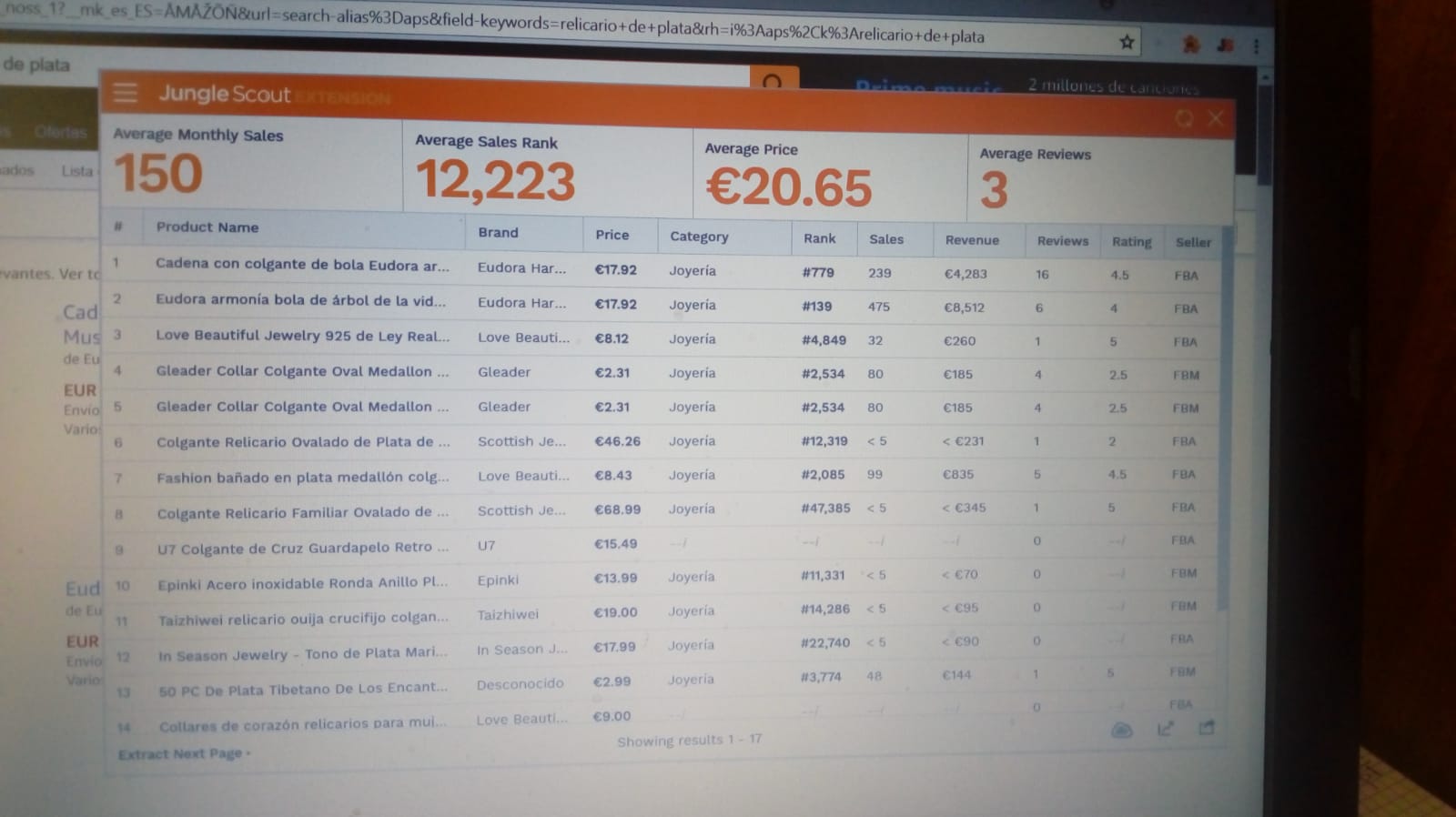Image resolution: width=1456 pixels, height=817 pixels.
Task: Open product 'Cadena con colgante de bola Eudora'
Action: coord(302,265)
